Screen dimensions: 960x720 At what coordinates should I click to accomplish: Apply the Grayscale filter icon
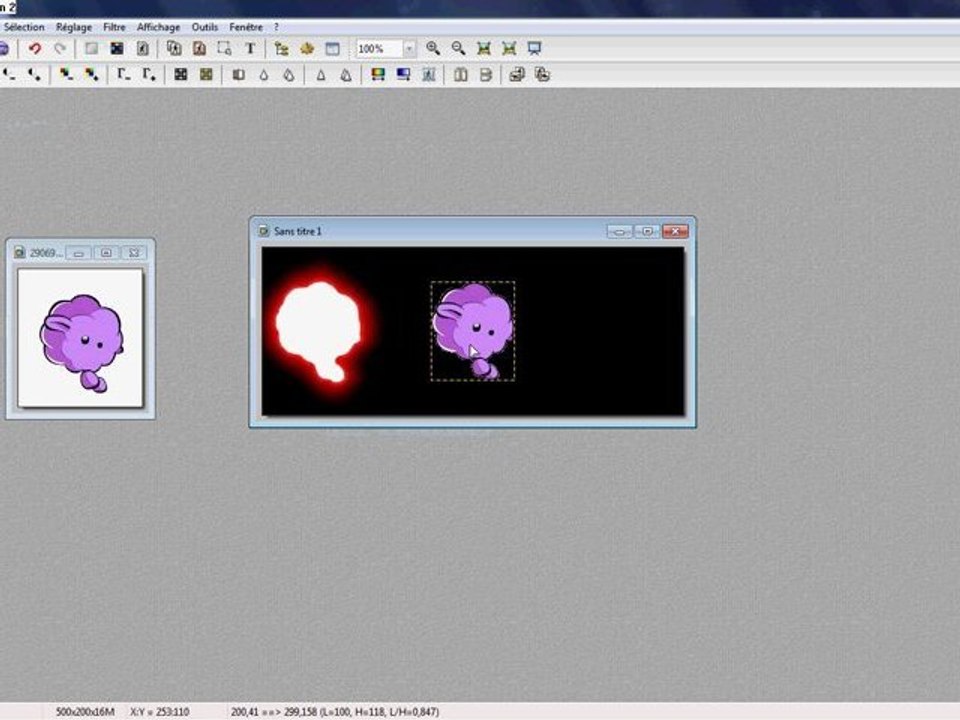(x=181, y=75)
